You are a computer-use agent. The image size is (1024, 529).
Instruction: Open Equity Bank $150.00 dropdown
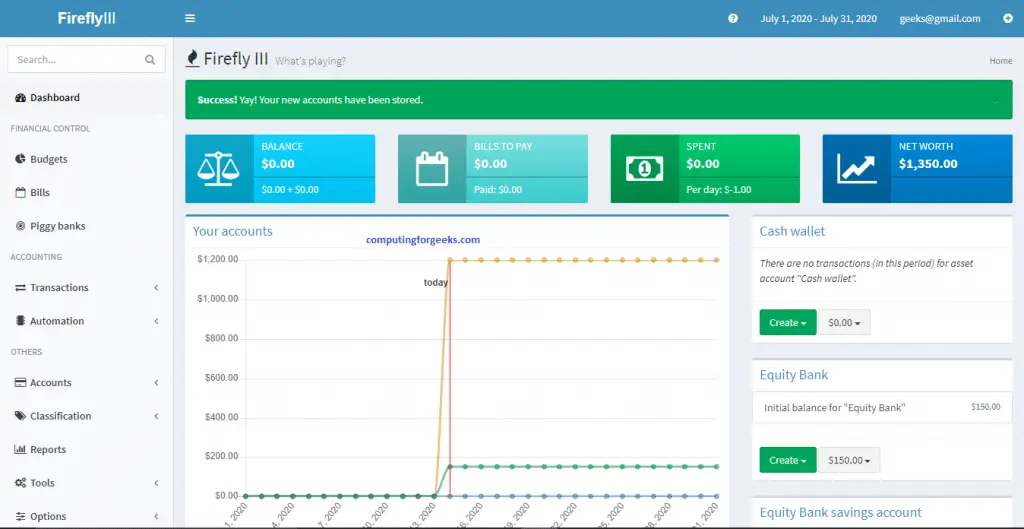pyautogui.click(x=849, y=460)
